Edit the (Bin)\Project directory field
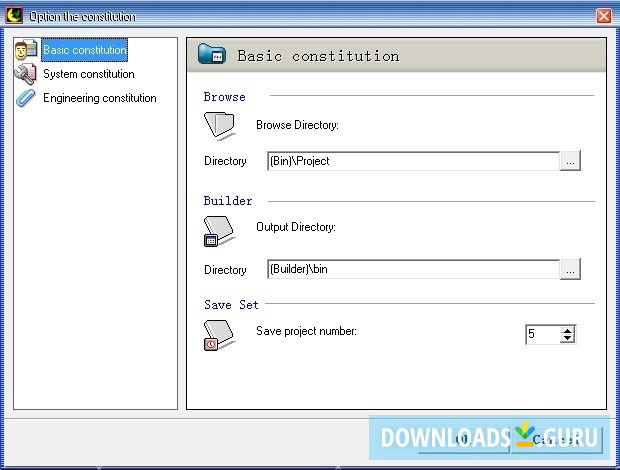The width and height of the screenshot is (620, 470). (413, 161)
